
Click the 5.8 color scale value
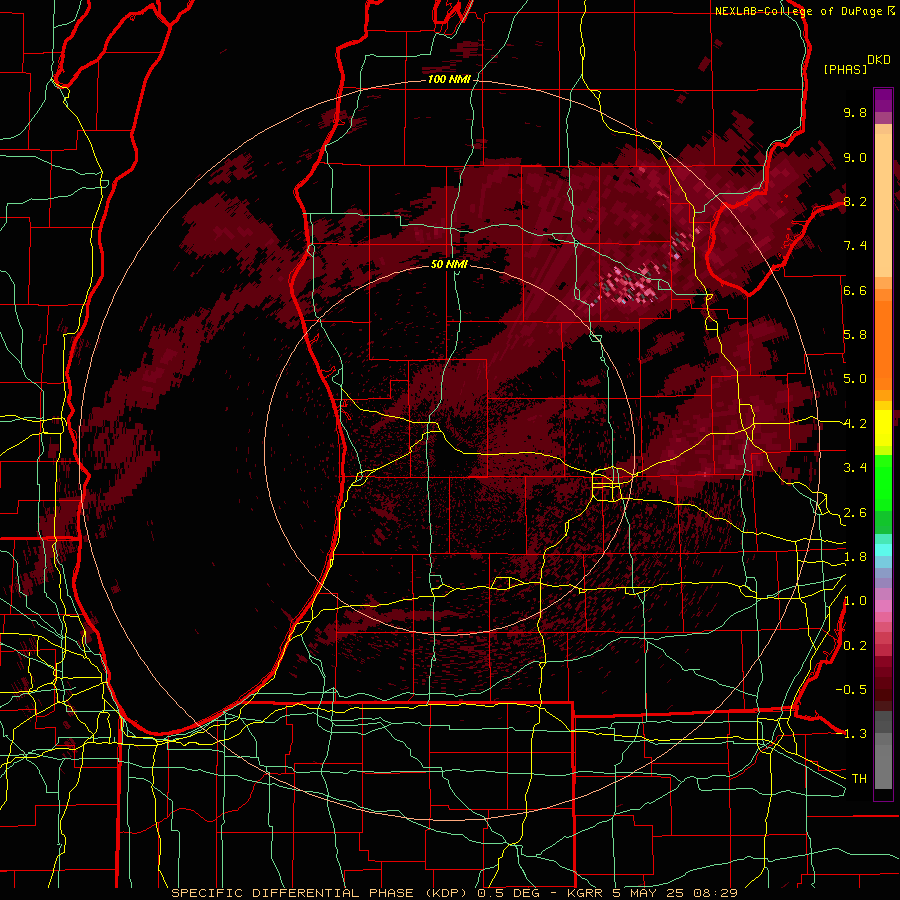(x=855, y=335)
